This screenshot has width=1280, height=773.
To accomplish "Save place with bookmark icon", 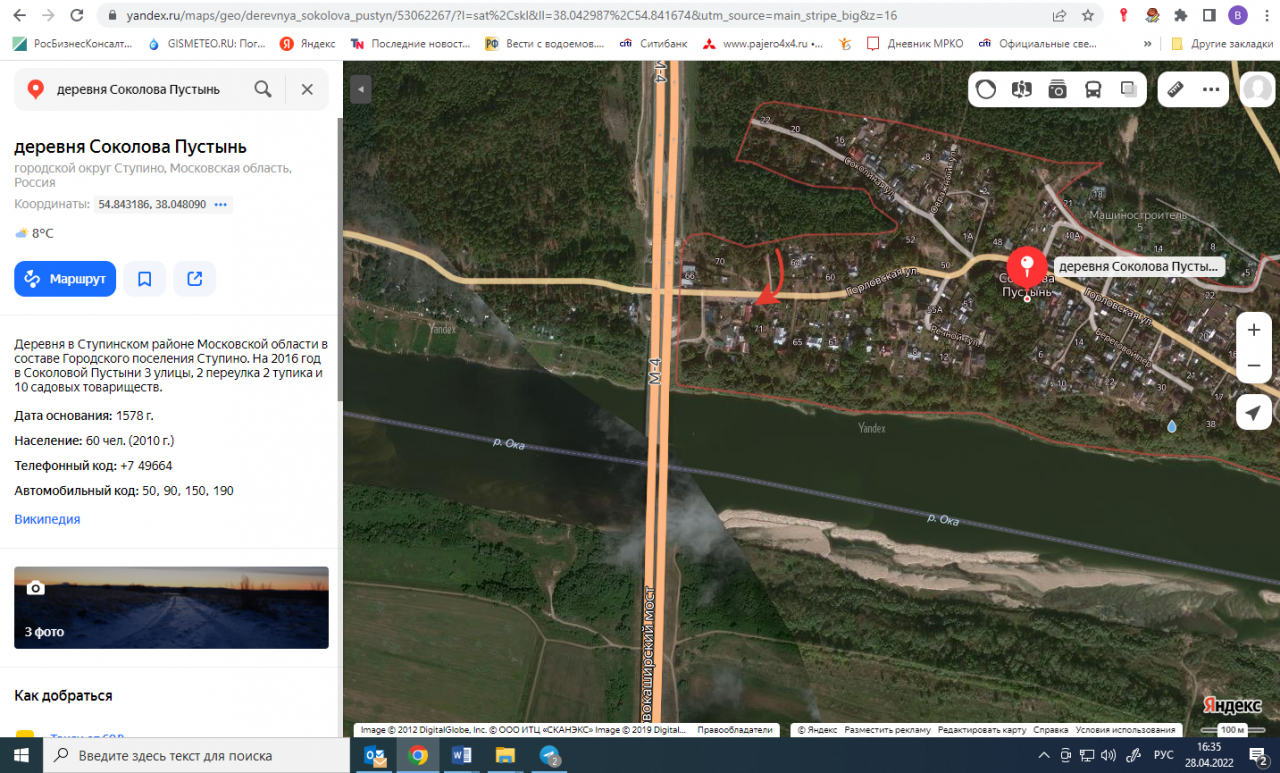I will pyautogui.click(x=145, y=279).
